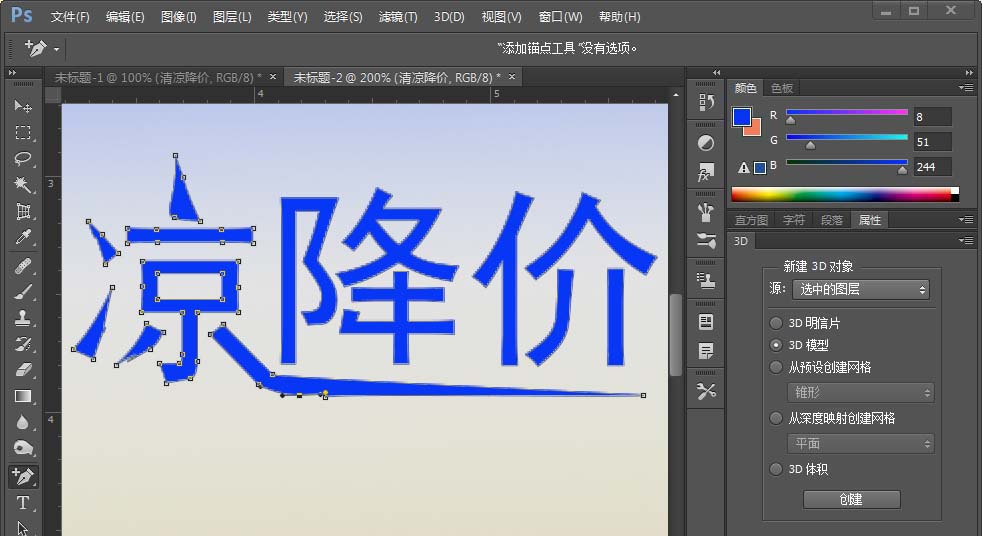Click the 创建 button
Screen dimensions: 982x536
tap(851, 499)
